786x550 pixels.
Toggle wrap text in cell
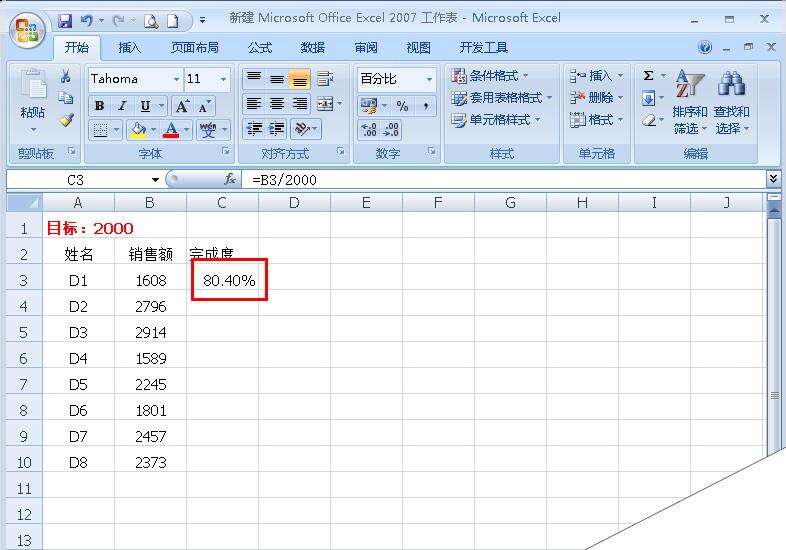(325, 79)
